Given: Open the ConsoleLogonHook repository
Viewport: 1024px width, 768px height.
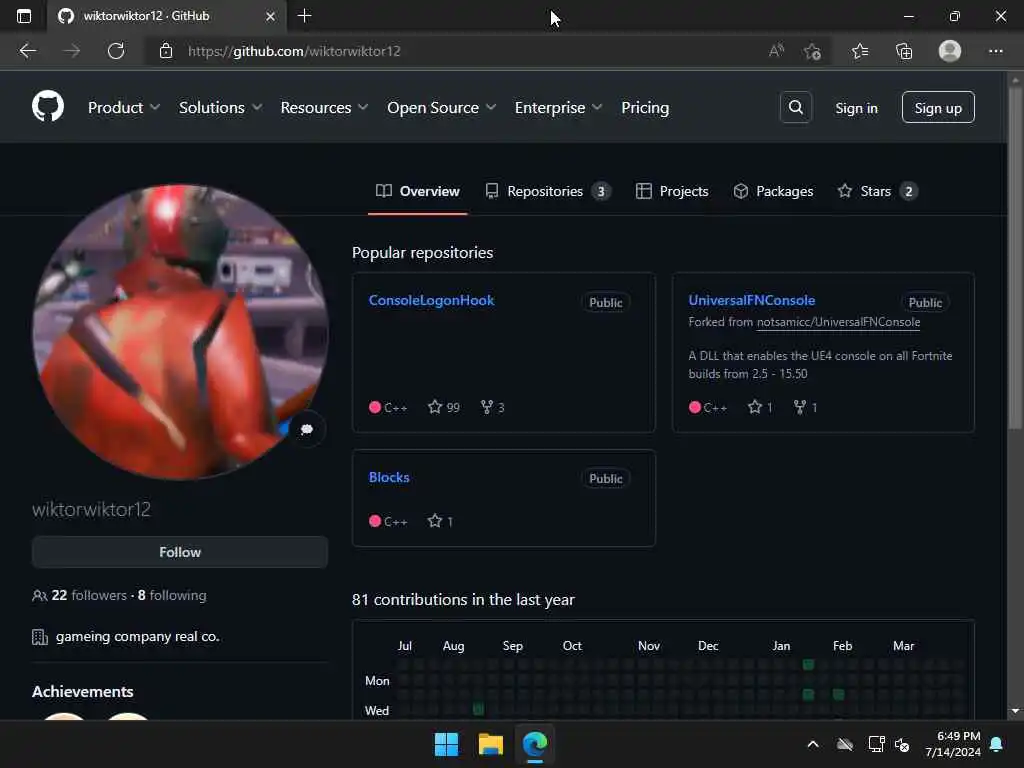Looking at the screenshot, I should (x=431, y=300).
